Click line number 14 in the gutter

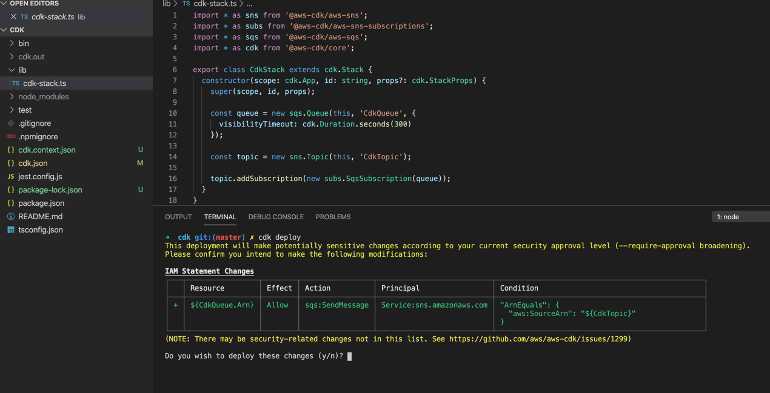pyautogui.click(x=172, y=157)
